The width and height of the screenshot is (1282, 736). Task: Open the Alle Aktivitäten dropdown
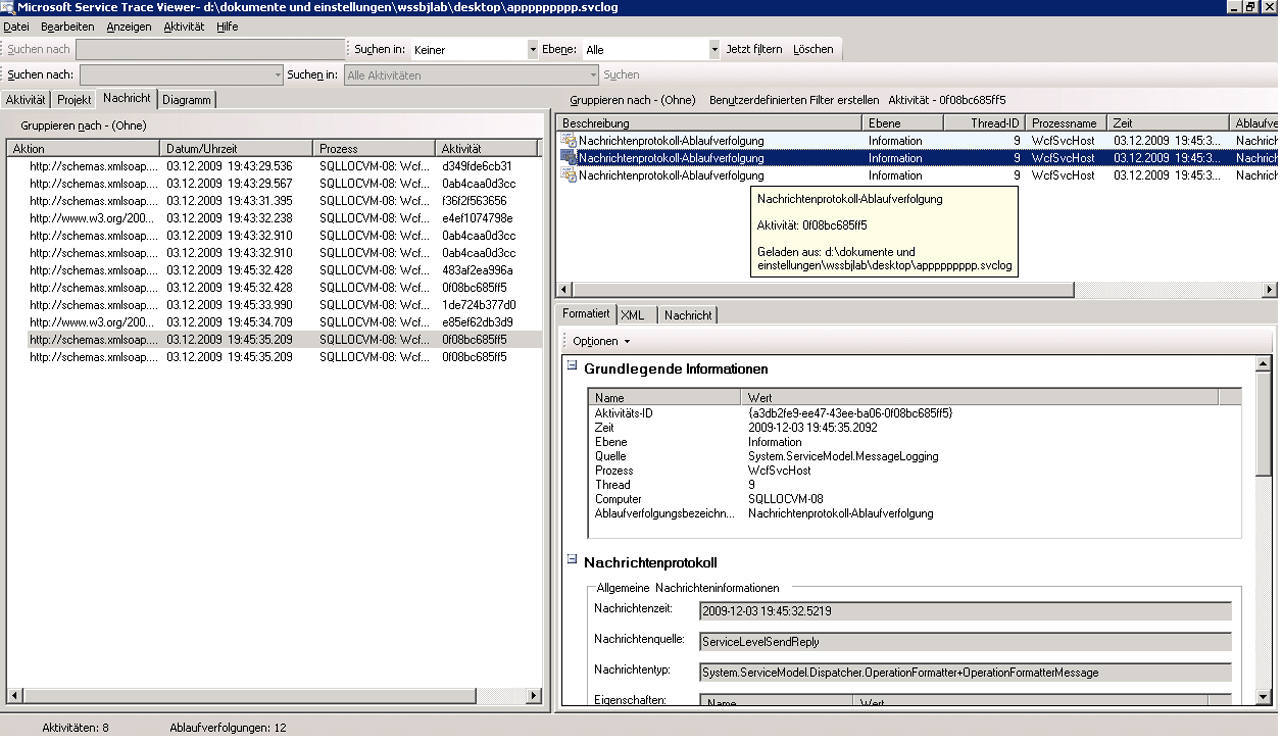[593, 75]
